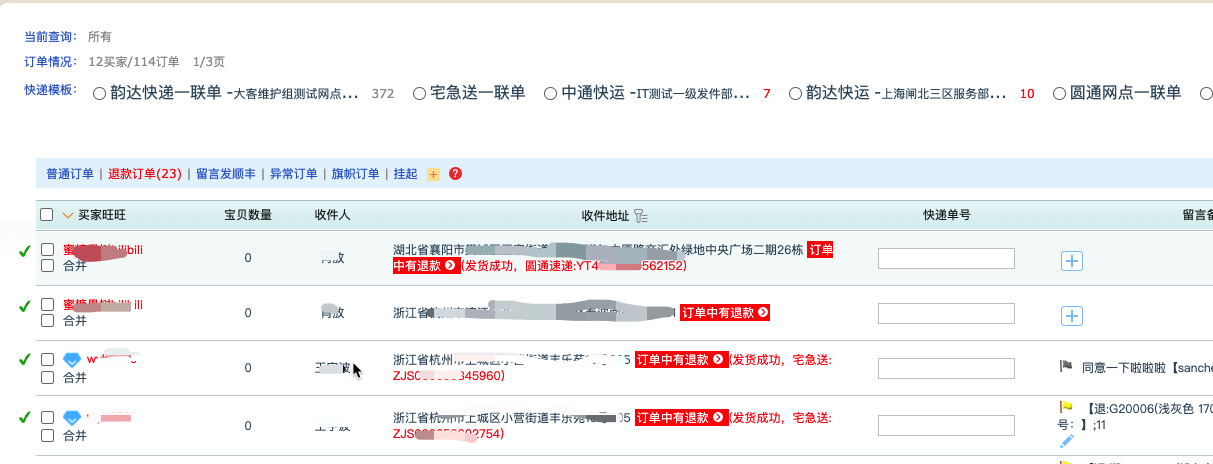This screenshot has height=464, width=1213.
Task: Click the orange plus icon after 挂起
Action: [433, 174]
